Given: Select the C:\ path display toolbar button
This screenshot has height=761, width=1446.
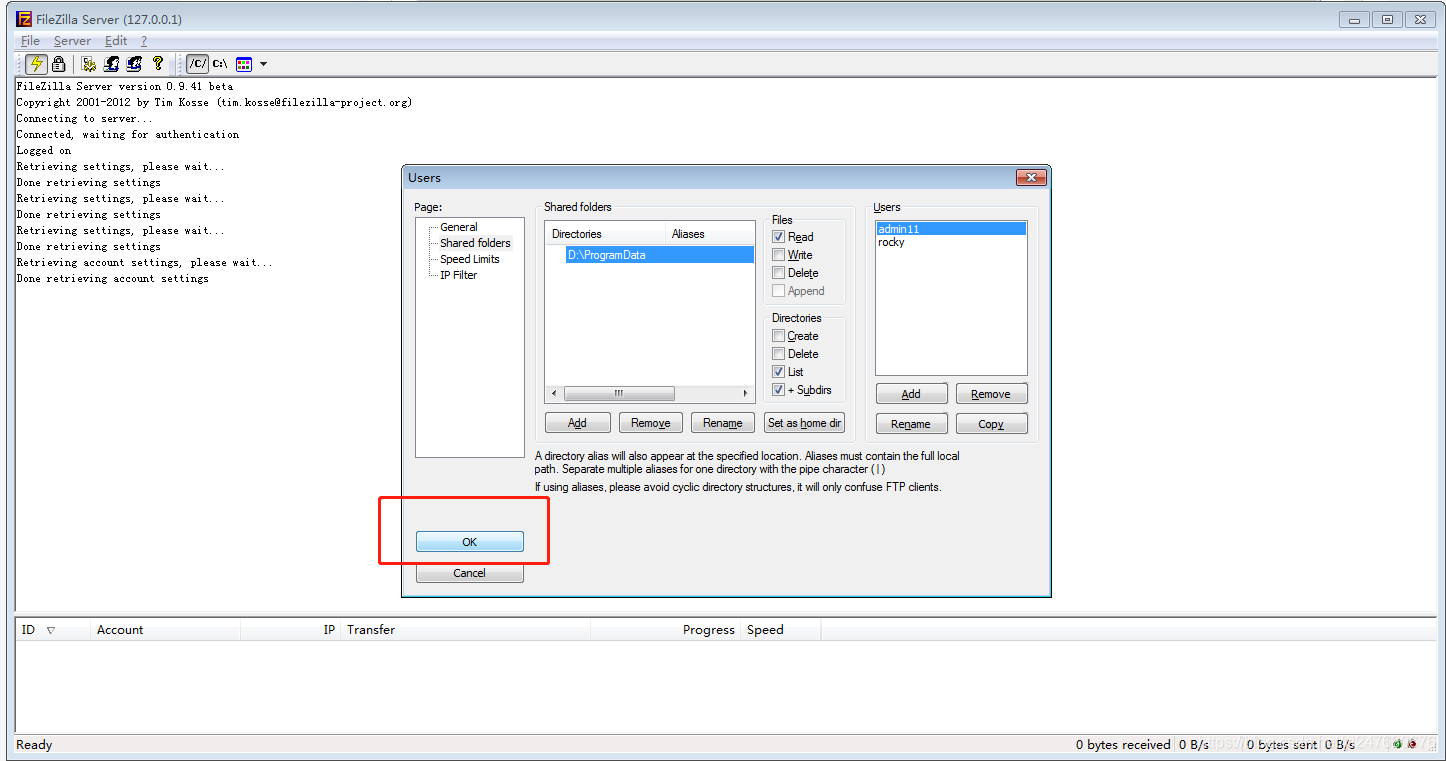Looking at the screenshot, I should coord(220,64).
